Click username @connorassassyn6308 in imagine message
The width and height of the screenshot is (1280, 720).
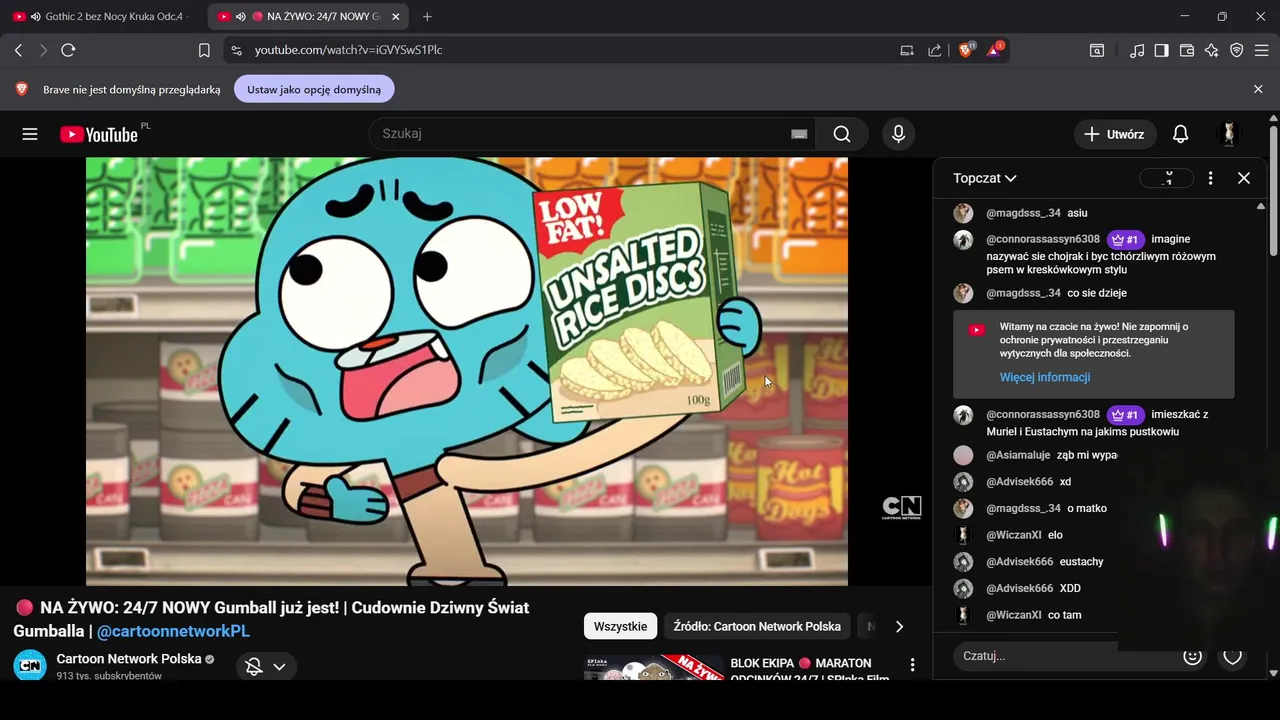coord(1043,239)
